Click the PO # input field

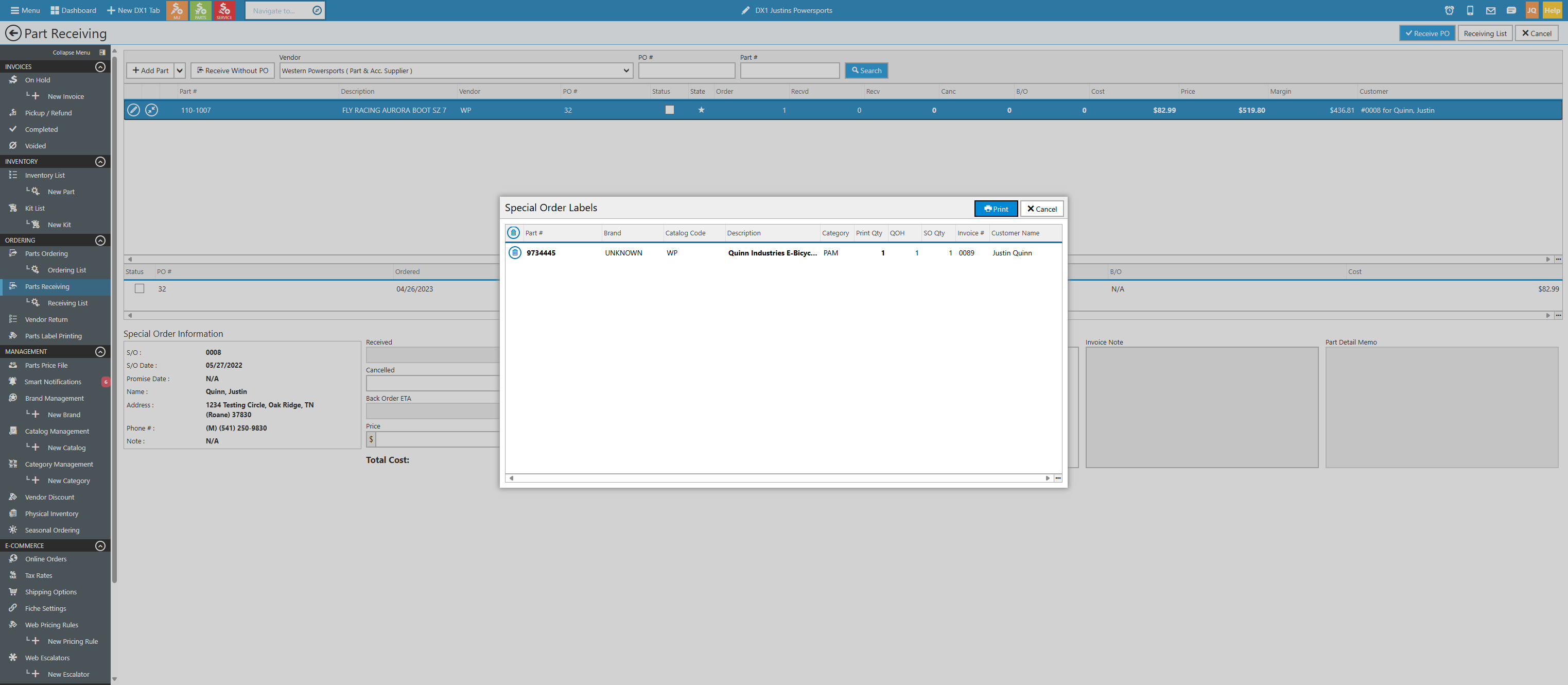click(687, 71)
